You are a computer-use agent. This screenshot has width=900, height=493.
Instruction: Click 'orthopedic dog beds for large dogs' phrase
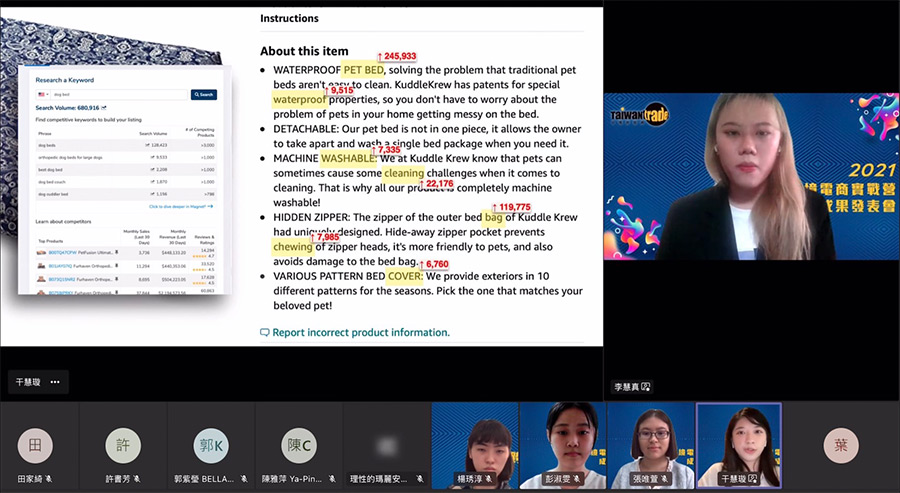click(x=71, y=157)
